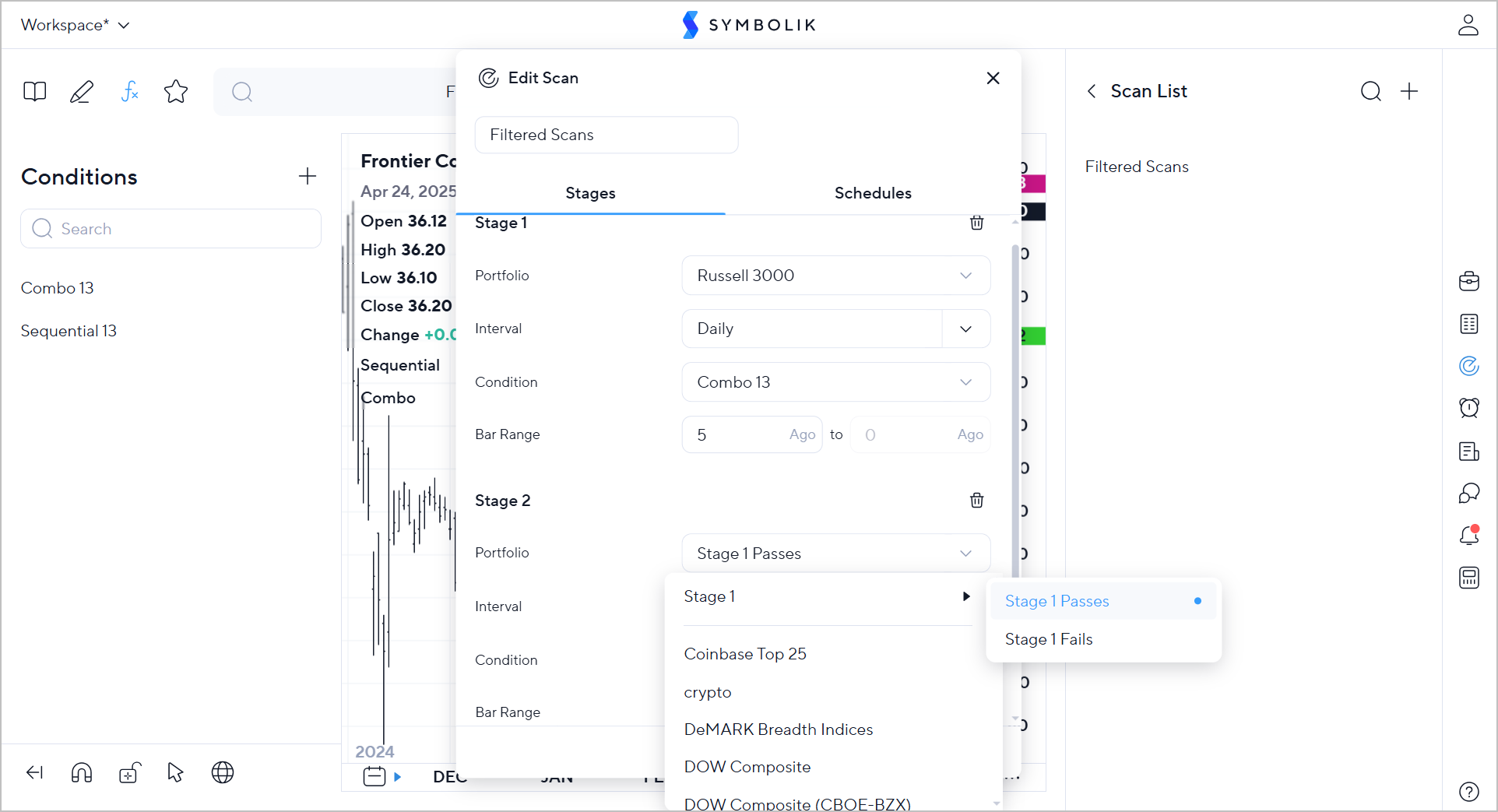Select the pencil drawing tool icon
The height and width of the screenshot is (812, 1498).
click(x=82, y=92)
